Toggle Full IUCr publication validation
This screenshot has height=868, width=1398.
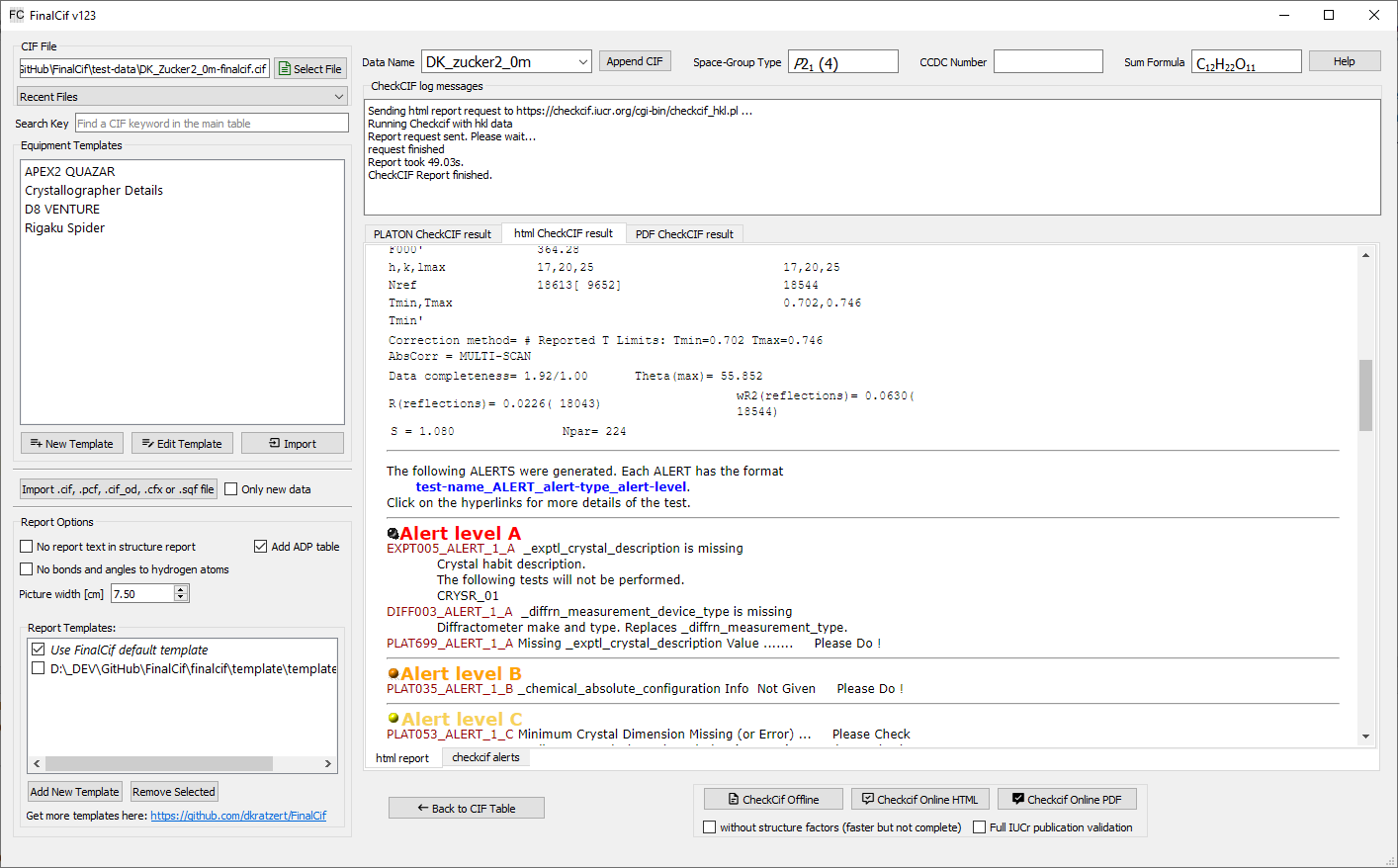click(x=980, y=827)
